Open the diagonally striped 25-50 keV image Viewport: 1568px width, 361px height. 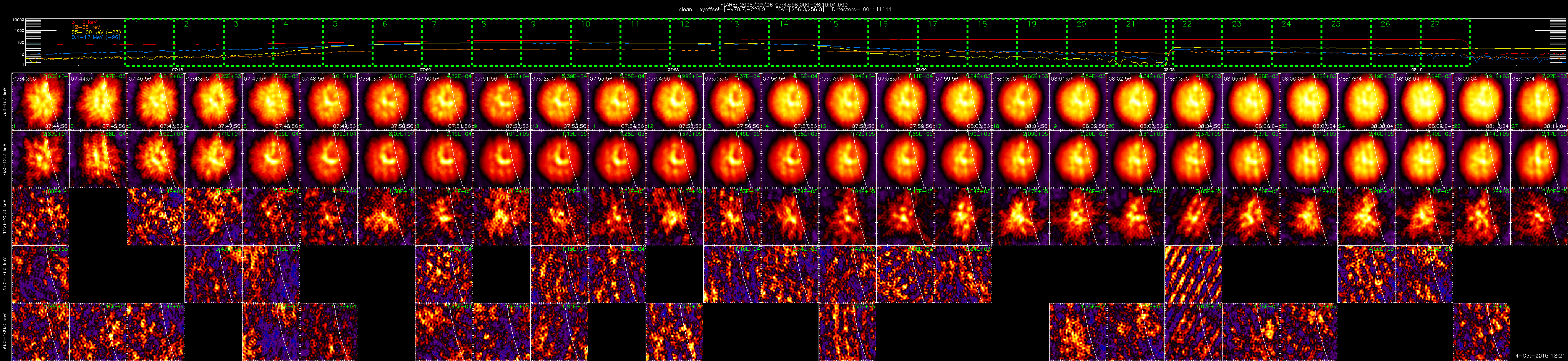point(1193,274)
